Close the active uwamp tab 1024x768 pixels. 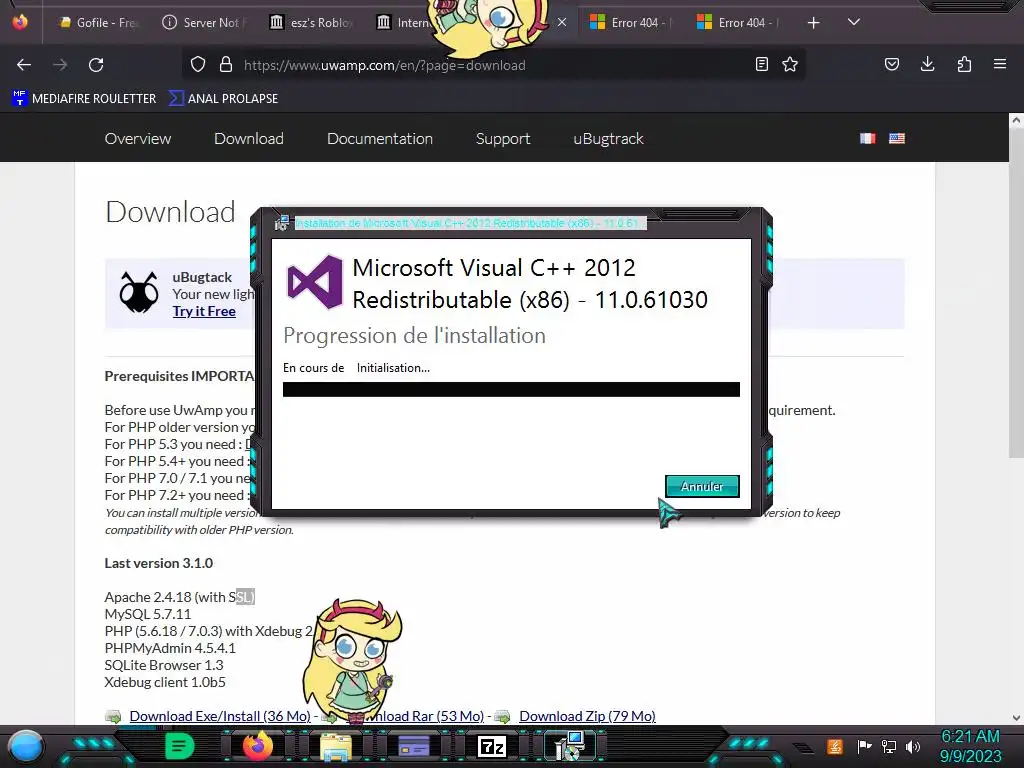point(562,23)
